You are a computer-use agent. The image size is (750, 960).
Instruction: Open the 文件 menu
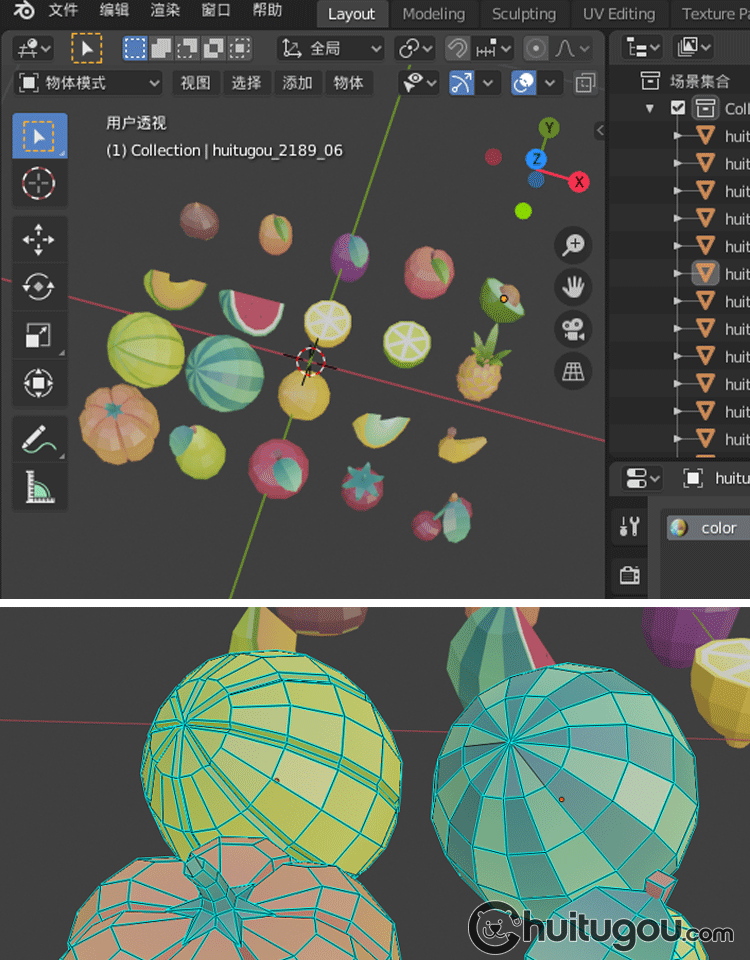63,11
